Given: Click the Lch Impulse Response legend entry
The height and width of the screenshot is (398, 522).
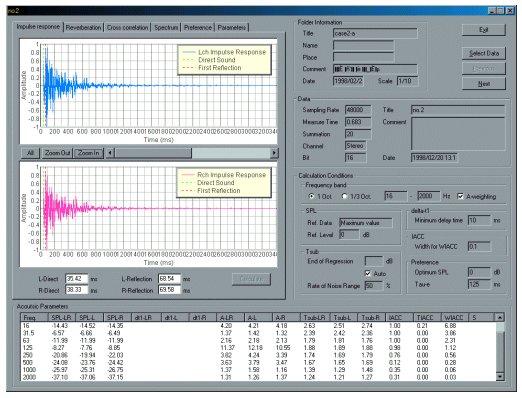Looking at the screenshot, I should click(x=224, y=52).
